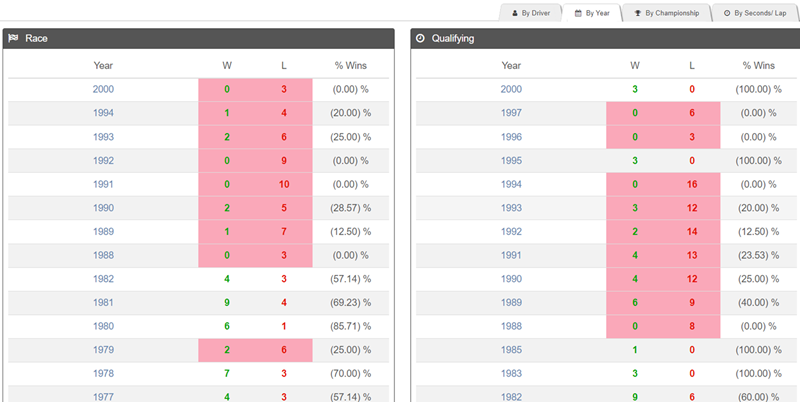The height and width of the screenshot is (402, 800).
Task: Open year 1992 in the Qualifying table
Action: tap(511, 232)
